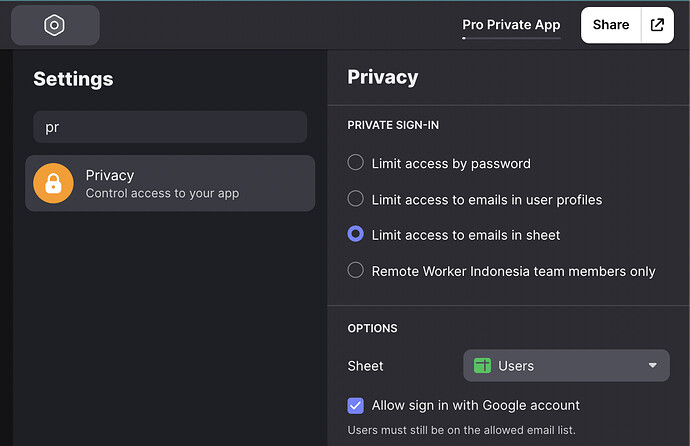Open the Privacy settings item
Viewport: 690px width, 446px height.
coord(170,184)
